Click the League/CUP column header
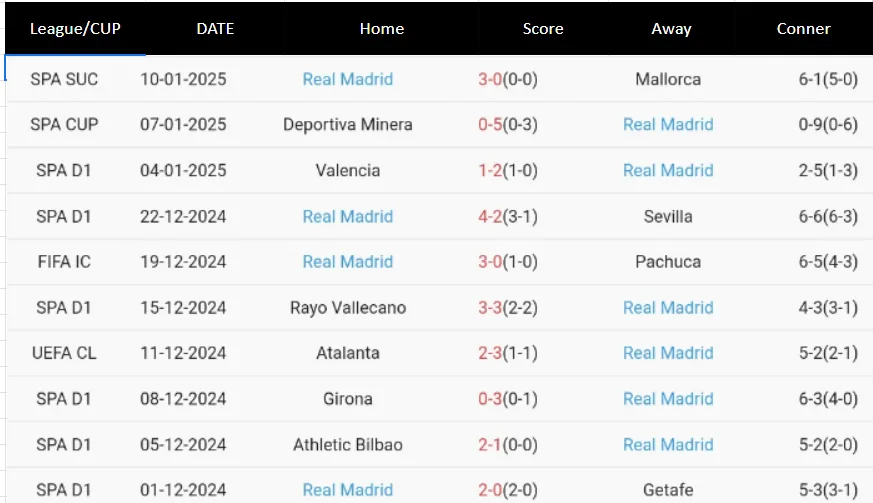Image resolution: width=873 pixels, height=503 pixels. [75, 28]
